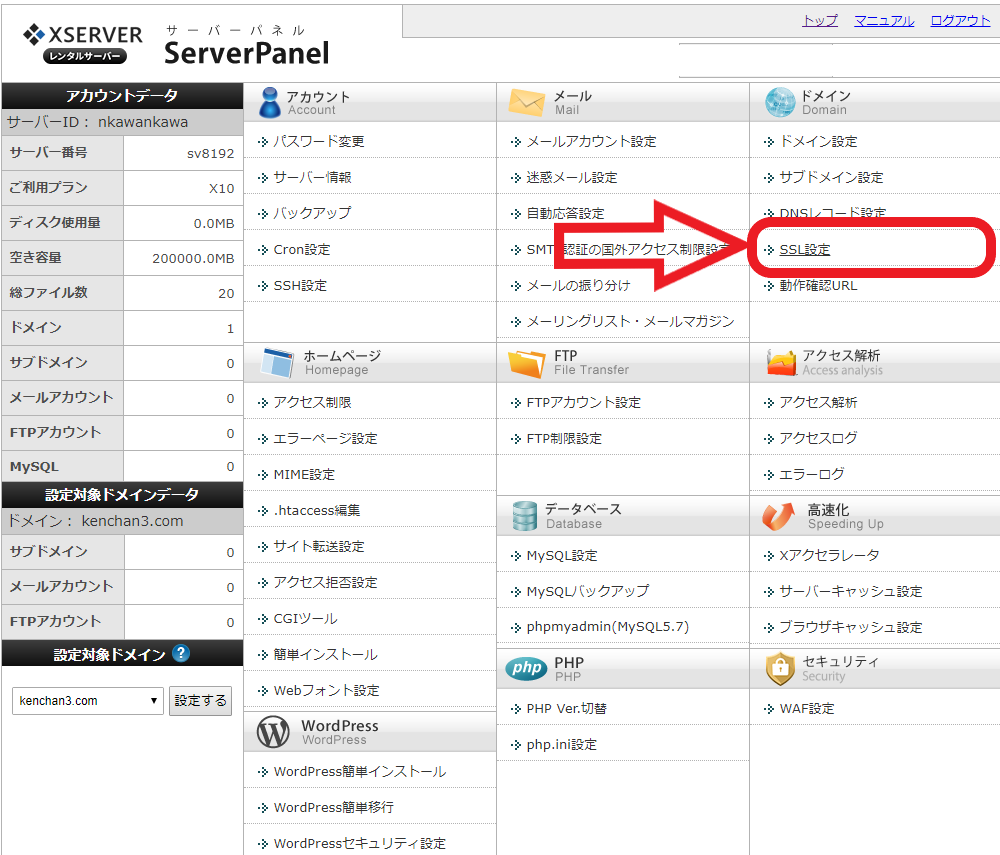Open エラーページ設定

(x=325, y=439)
